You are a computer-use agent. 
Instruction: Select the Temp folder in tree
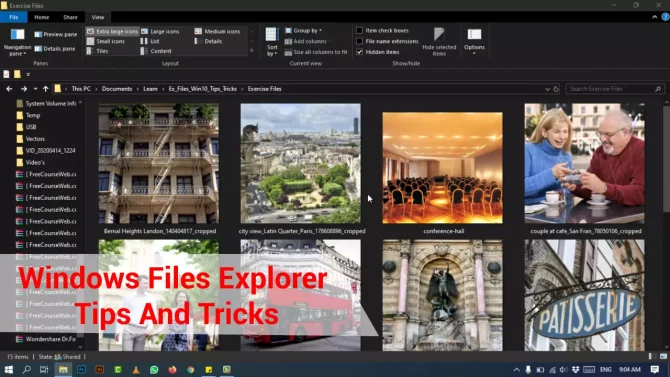pyautogui.click(x=33, y=115)
